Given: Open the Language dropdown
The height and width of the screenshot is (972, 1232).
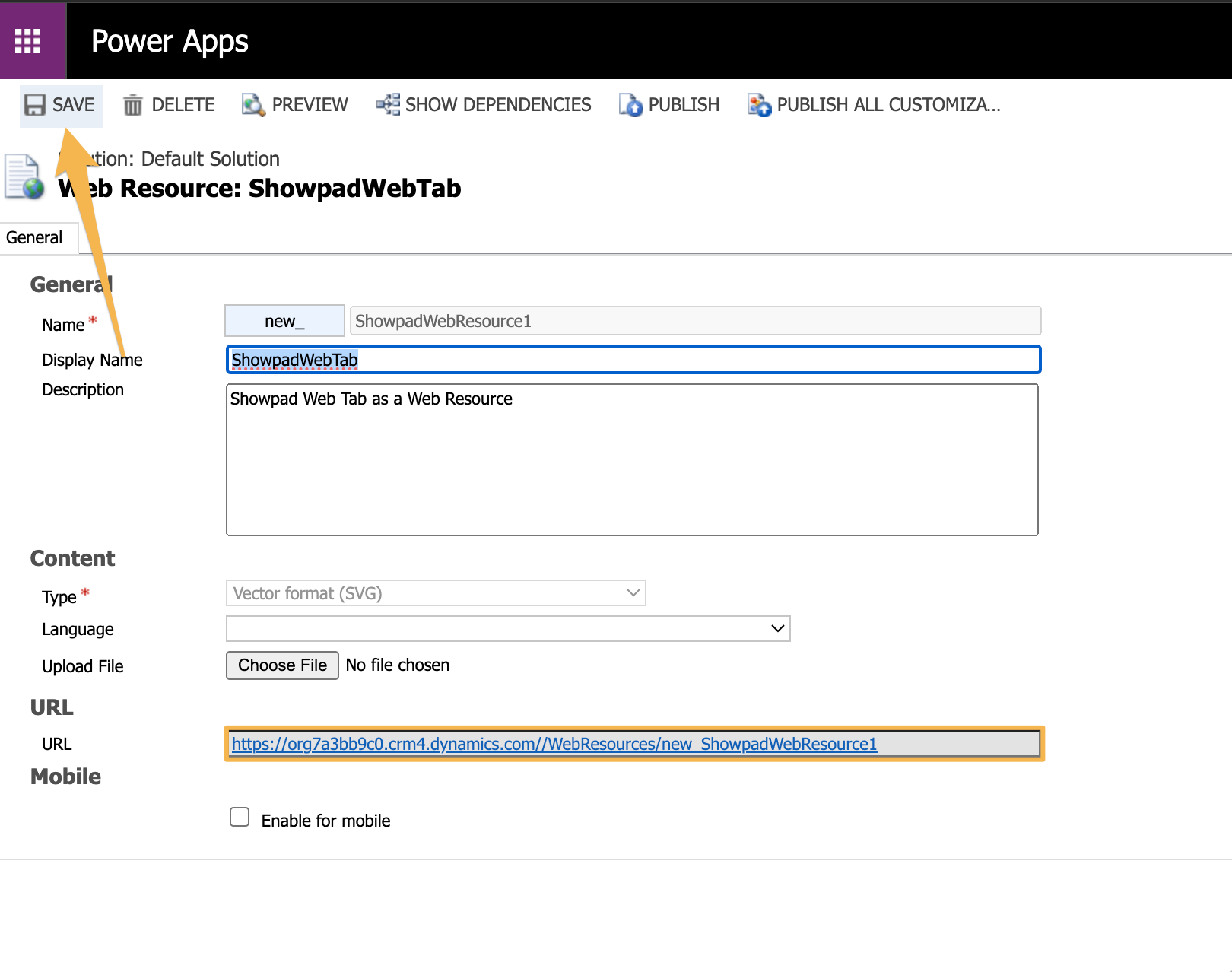Looking at the screenshot, I should click(508, 629).
